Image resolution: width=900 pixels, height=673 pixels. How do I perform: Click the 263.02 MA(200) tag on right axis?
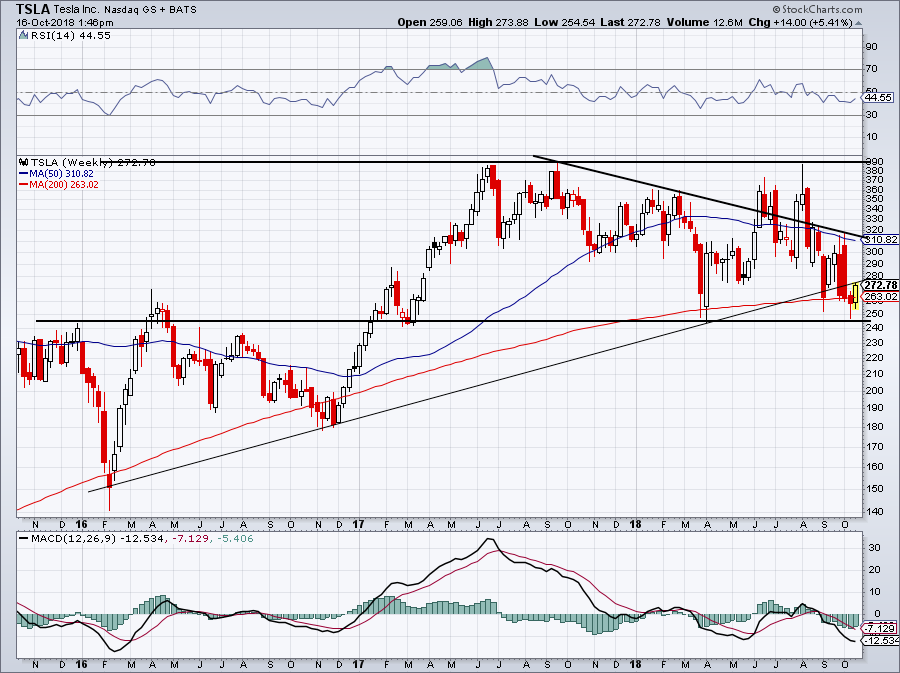coord(881,297)
